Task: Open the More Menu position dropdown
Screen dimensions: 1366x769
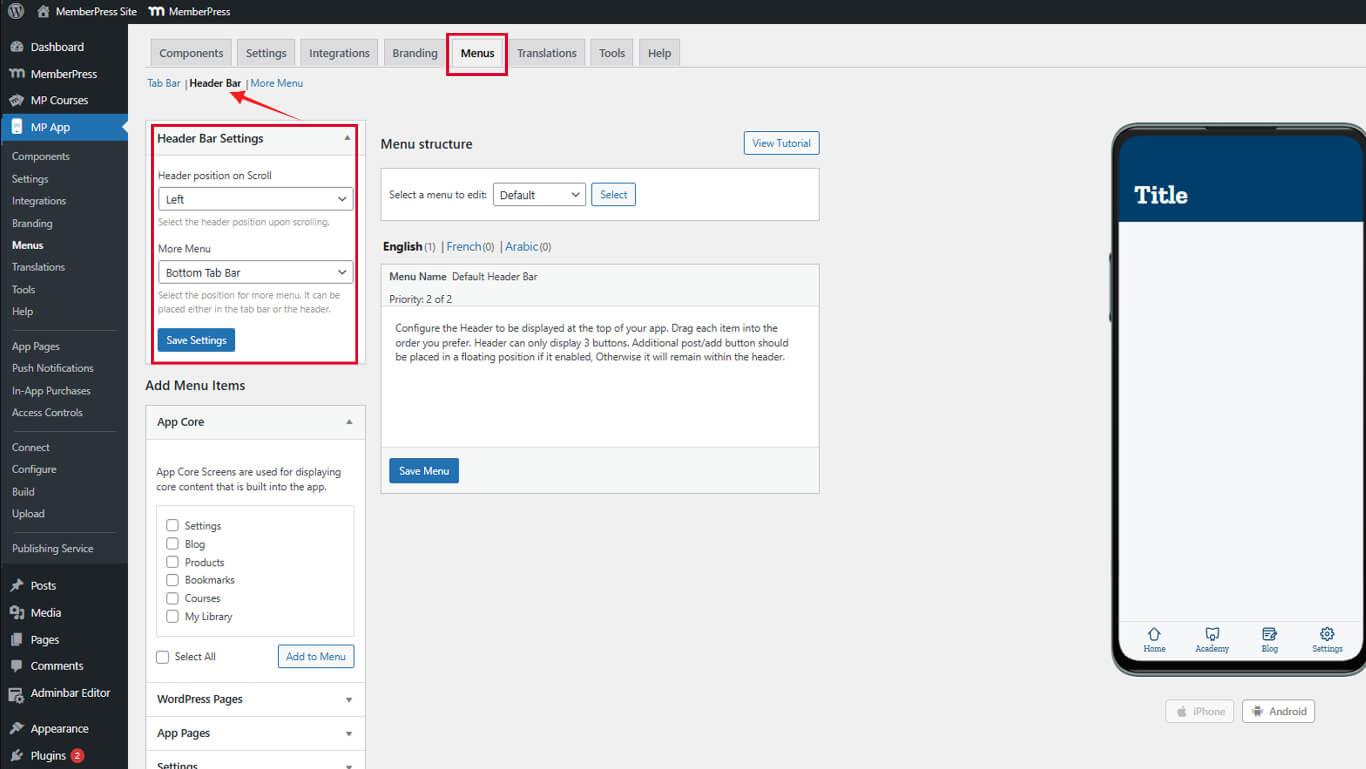Action: [255, 271]
